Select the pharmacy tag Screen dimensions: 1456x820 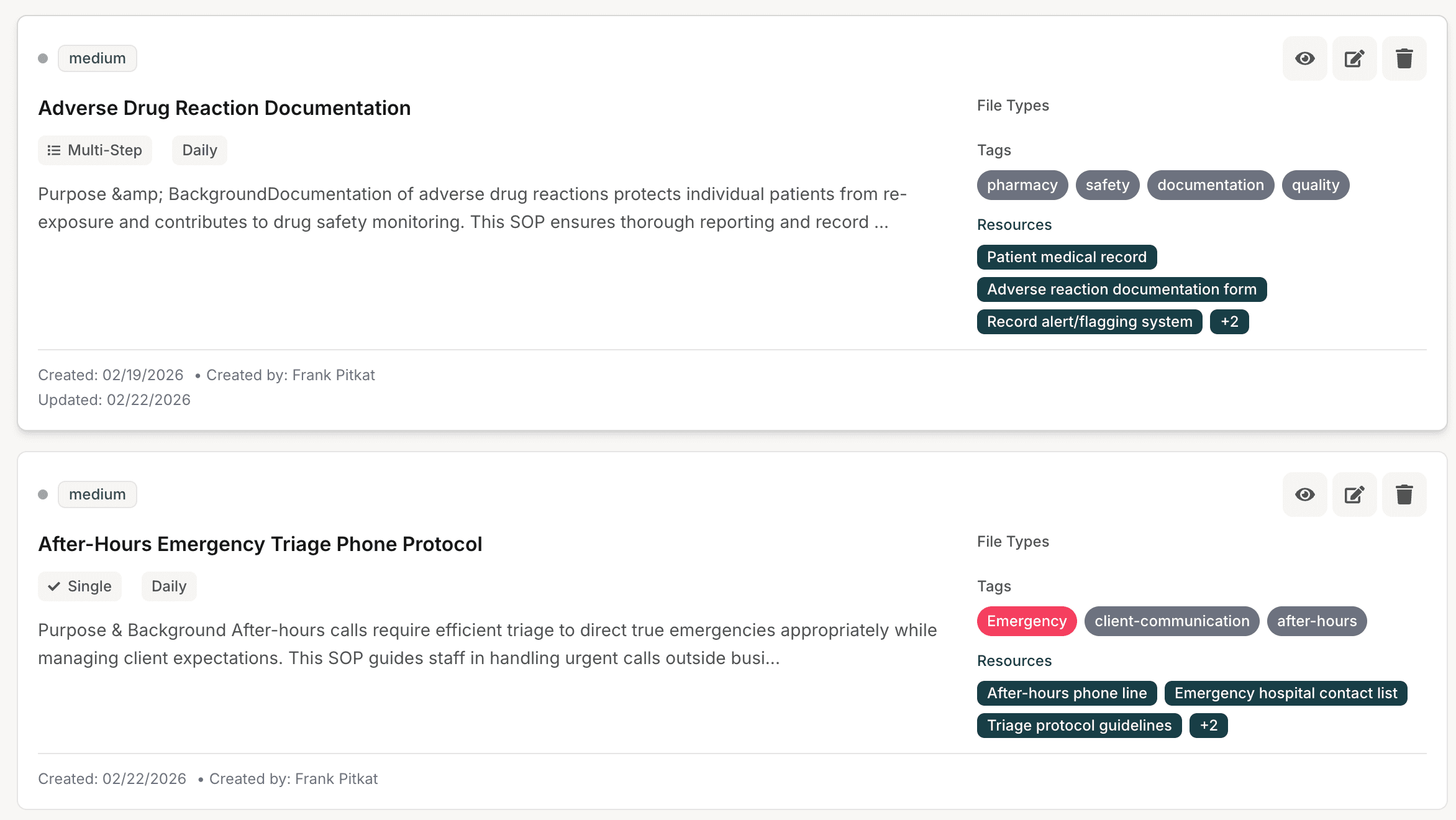click(x=1022, y=185)
